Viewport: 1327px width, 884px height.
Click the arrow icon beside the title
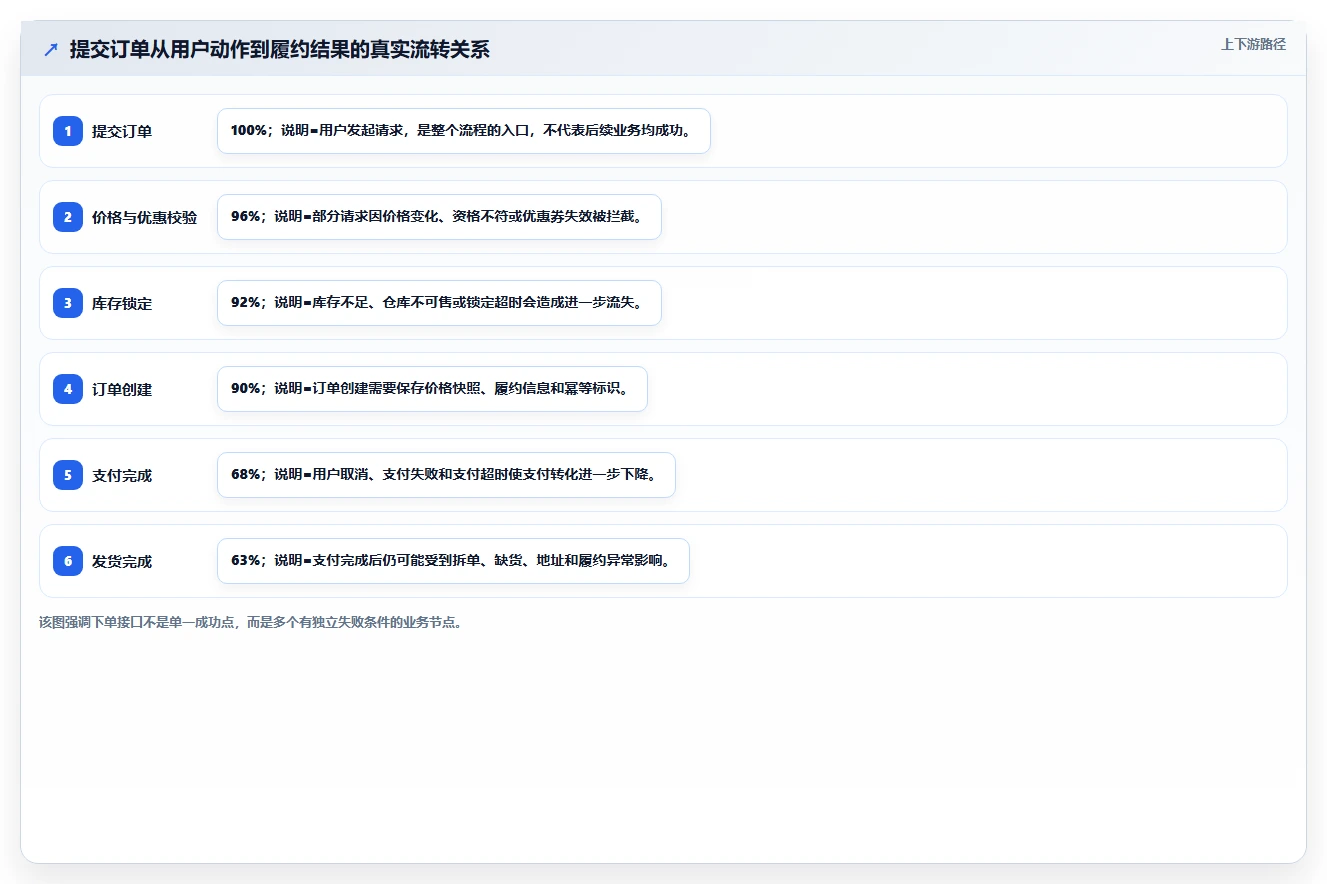coord(51,49)
